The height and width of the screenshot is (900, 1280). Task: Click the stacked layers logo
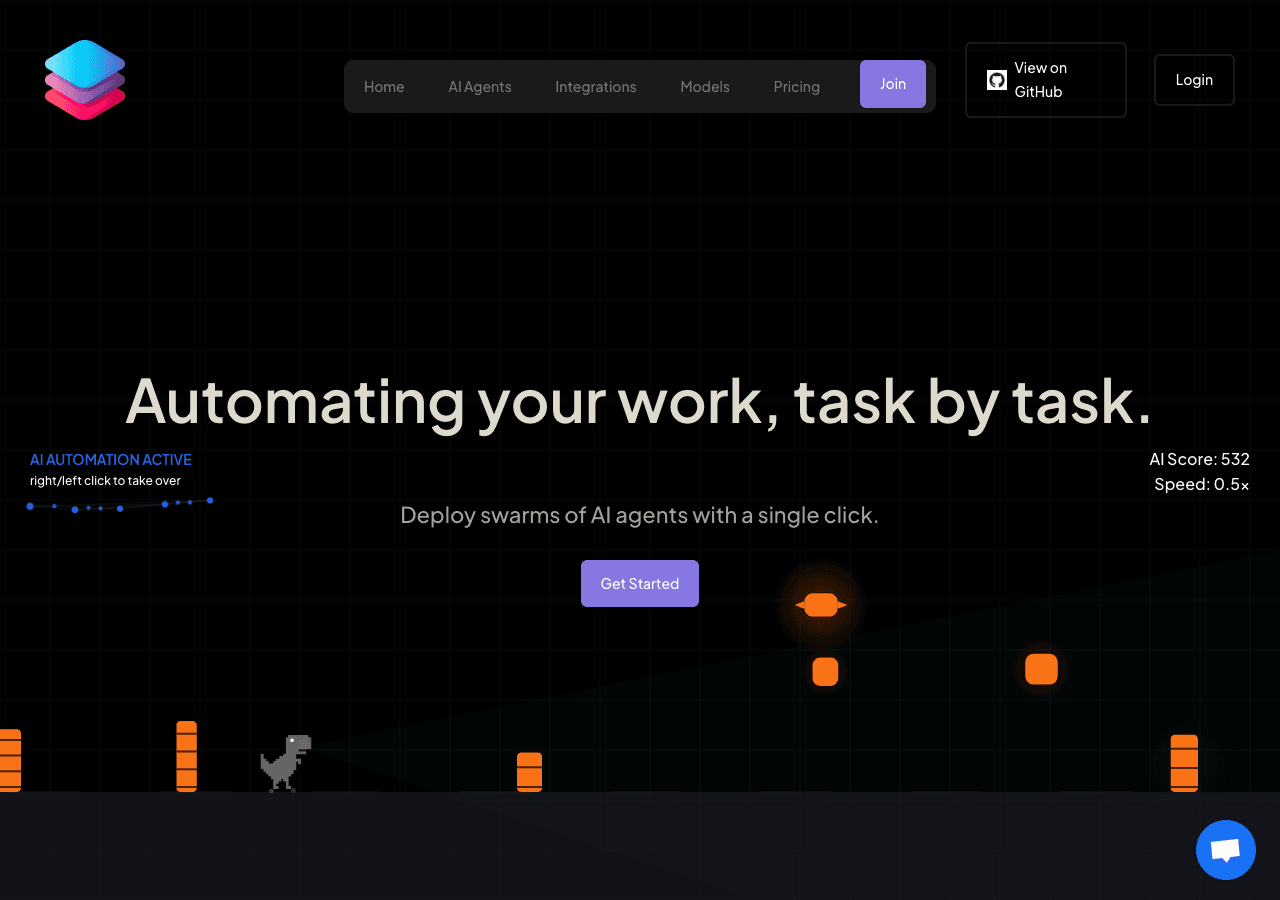pyautogui.click(x=85, y=80)
